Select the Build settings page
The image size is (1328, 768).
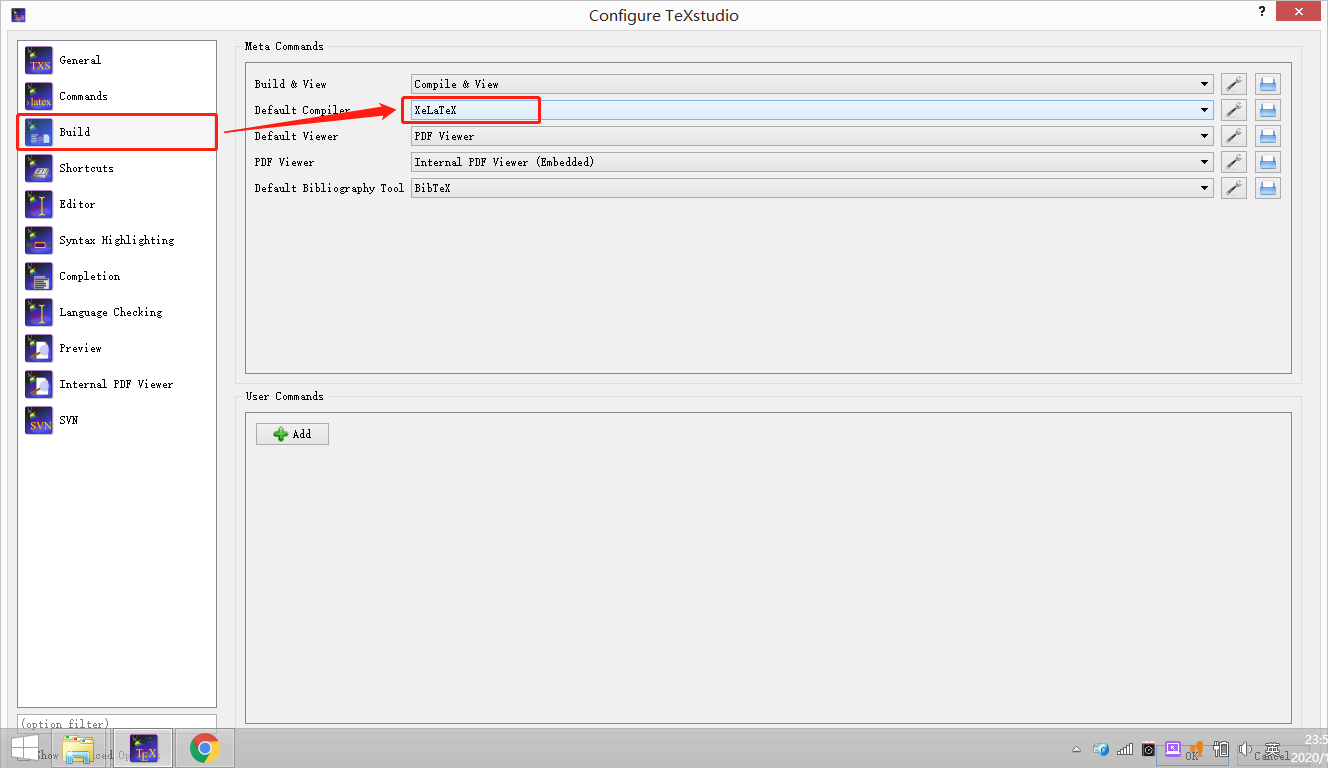point(117,132)
